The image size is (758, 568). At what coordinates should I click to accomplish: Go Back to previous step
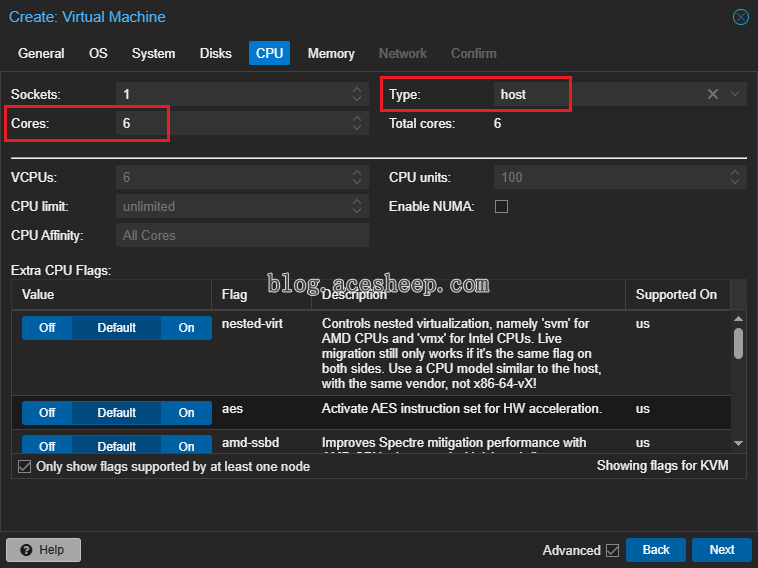click(x=656, y=550)
